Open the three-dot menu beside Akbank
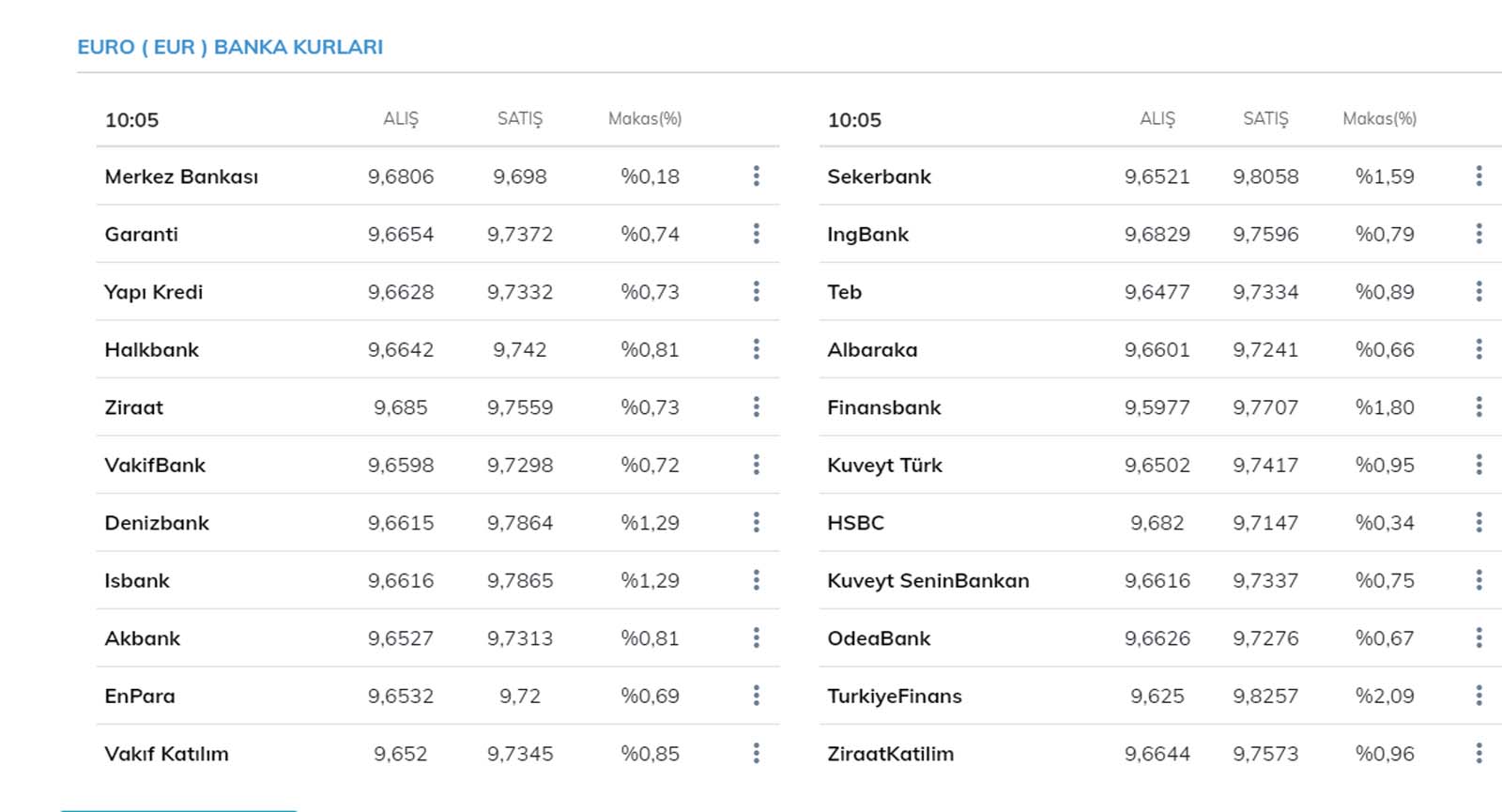The width and height of the screenshot is (1502, 812). coord(756,638)
